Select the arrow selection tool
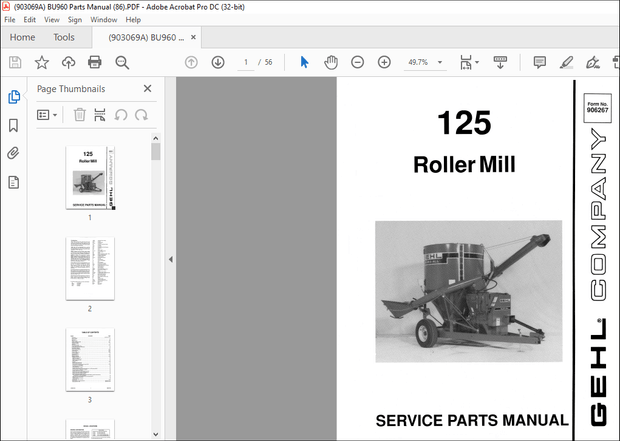 [x=304, y=62]
